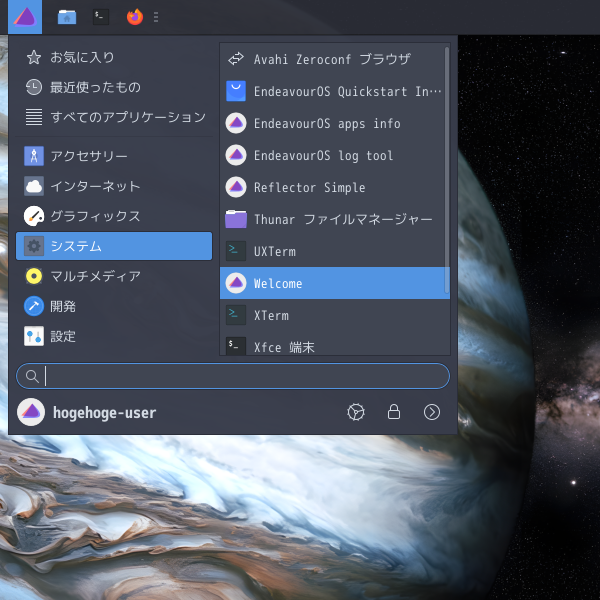600x600 pixels.
Task: Click the menu search input field
Action: (x=233, y=376)
